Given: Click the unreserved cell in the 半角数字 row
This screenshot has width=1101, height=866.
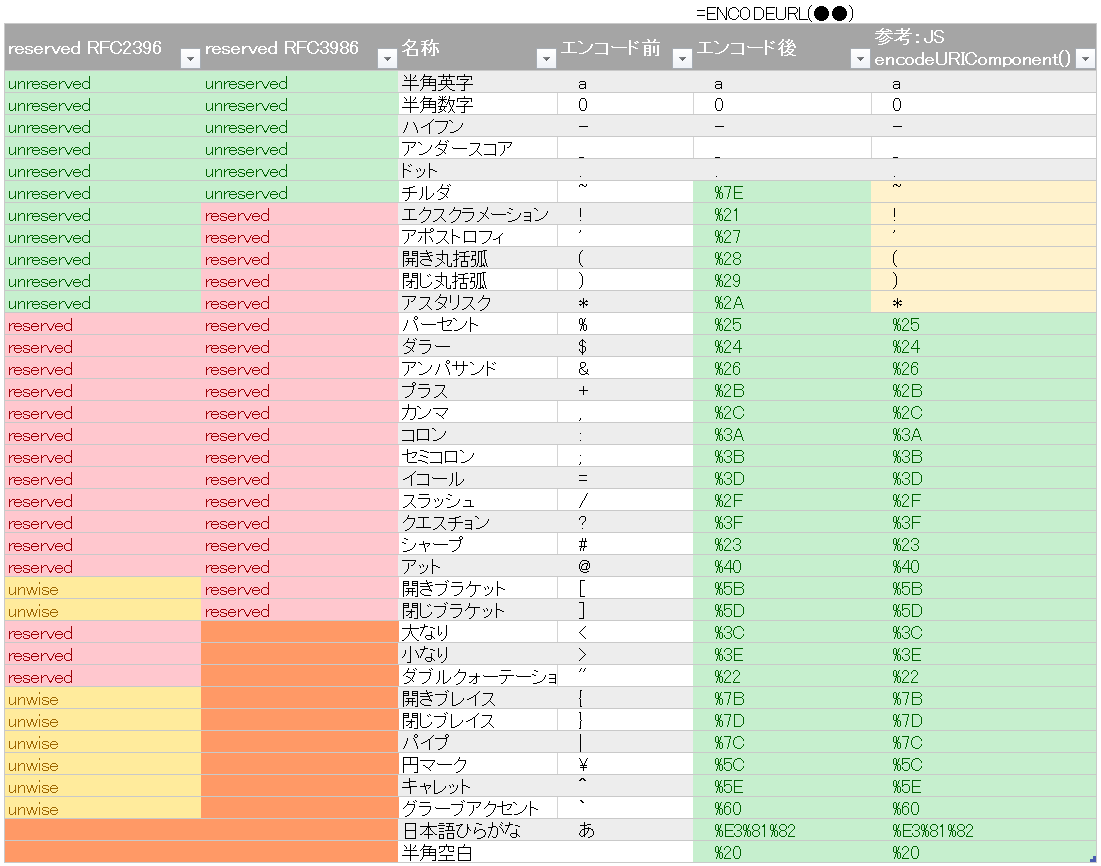Looking at the screenshot, I should 95,103.
